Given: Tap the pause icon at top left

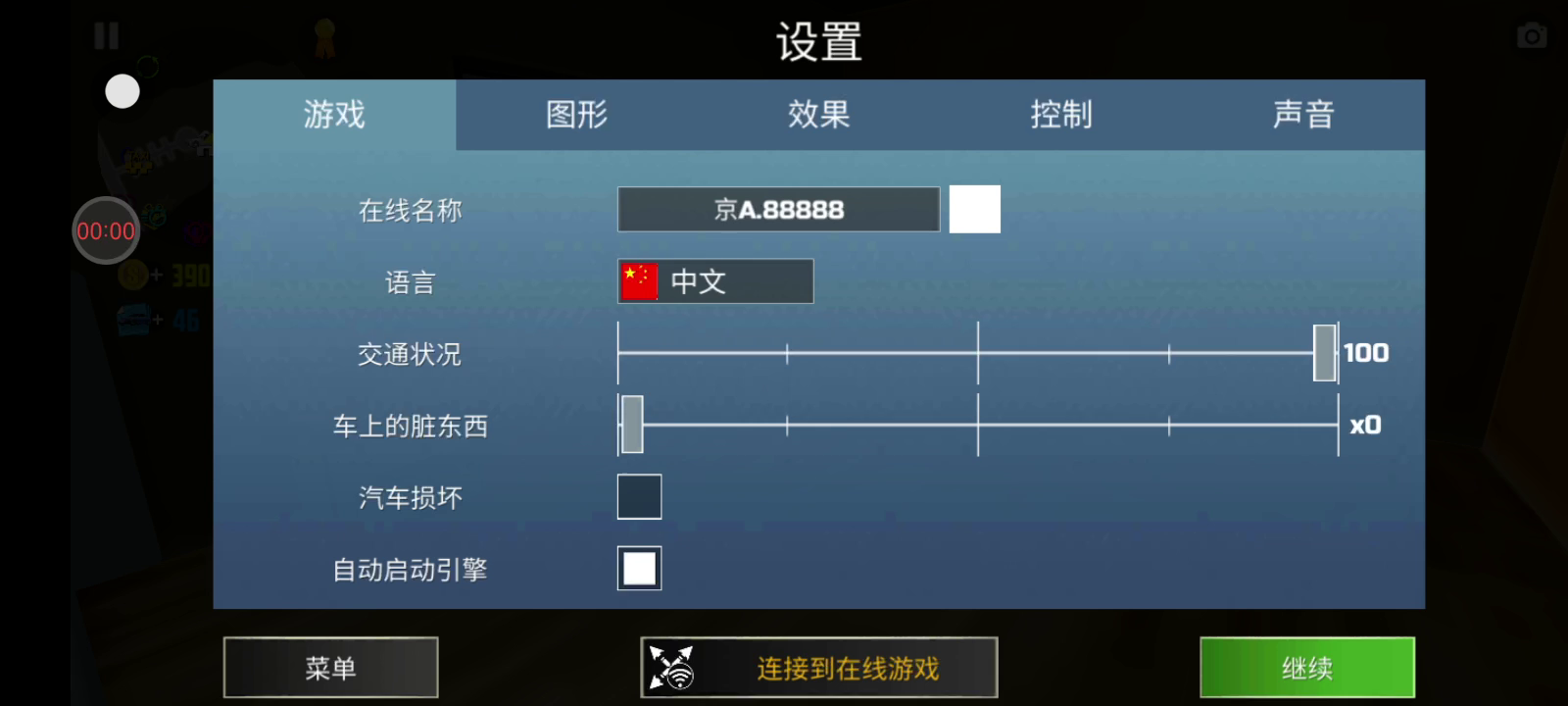Looking at the screenshot, I should 107,36.
